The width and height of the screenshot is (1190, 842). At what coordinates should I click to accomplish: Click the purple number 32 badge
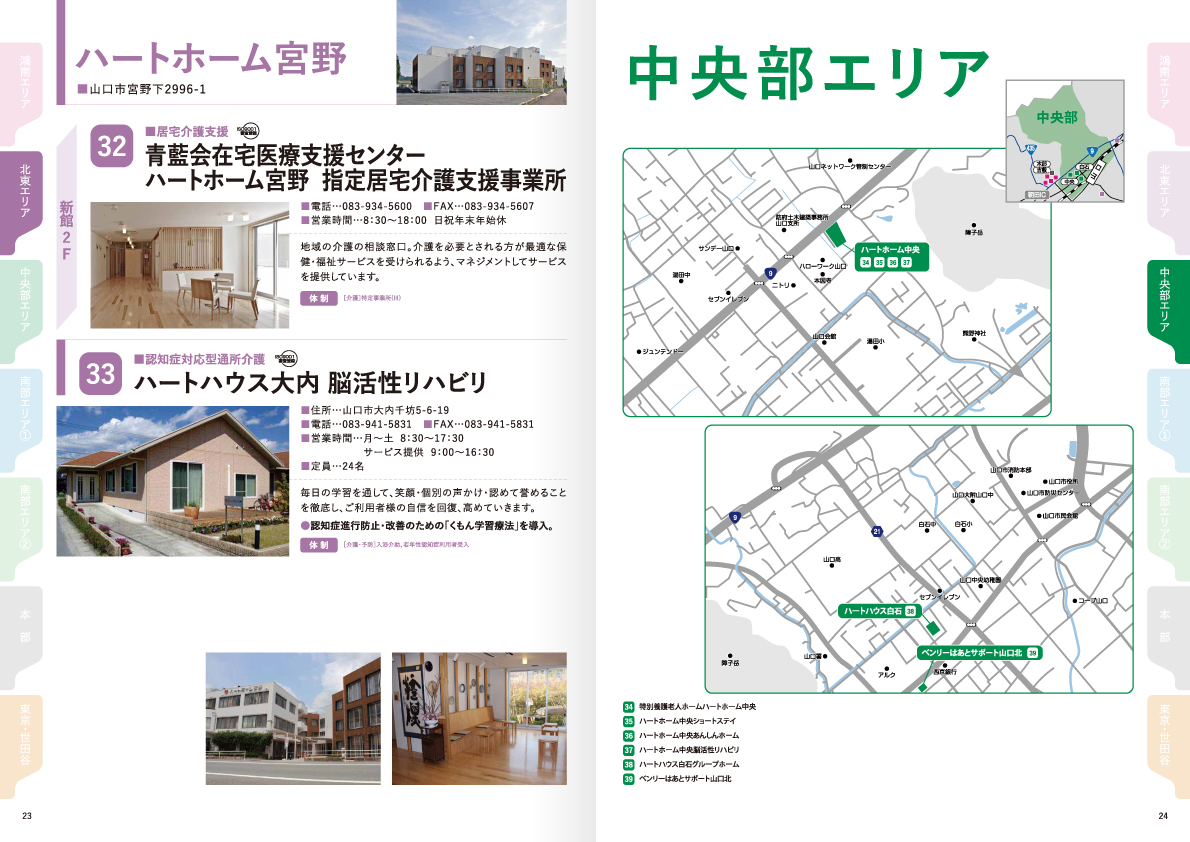coord(112,147)
